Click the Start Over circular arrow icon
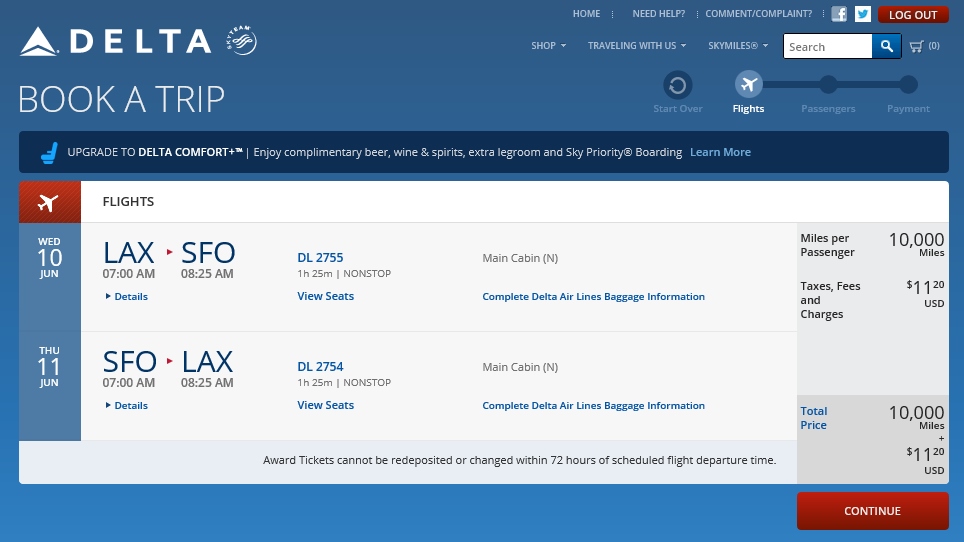Viewport: 964px width, 542px height. [677, 85]
